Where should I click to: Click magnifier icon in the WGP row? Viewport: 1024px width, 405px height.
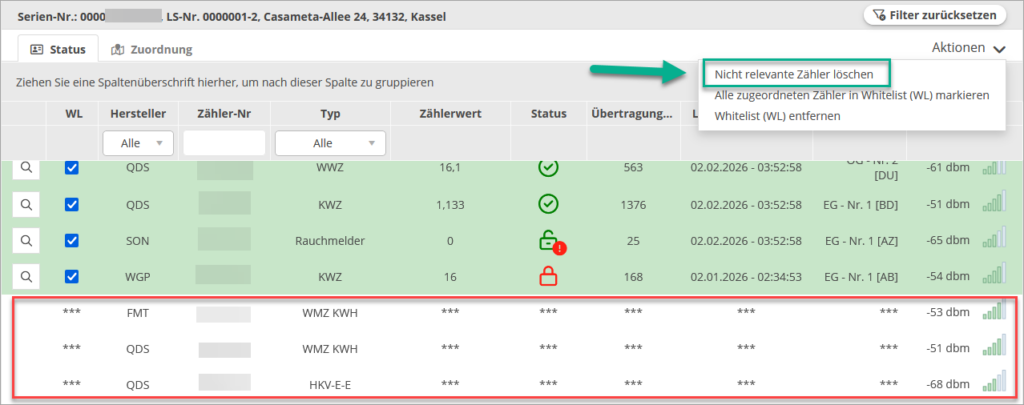coord(26,276)
